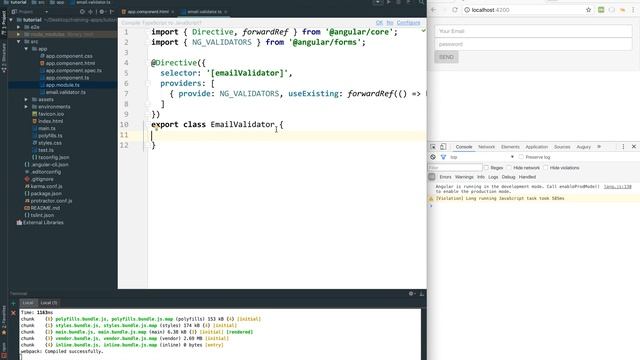Bookmark page with the star icon

[x=588, y=10]
